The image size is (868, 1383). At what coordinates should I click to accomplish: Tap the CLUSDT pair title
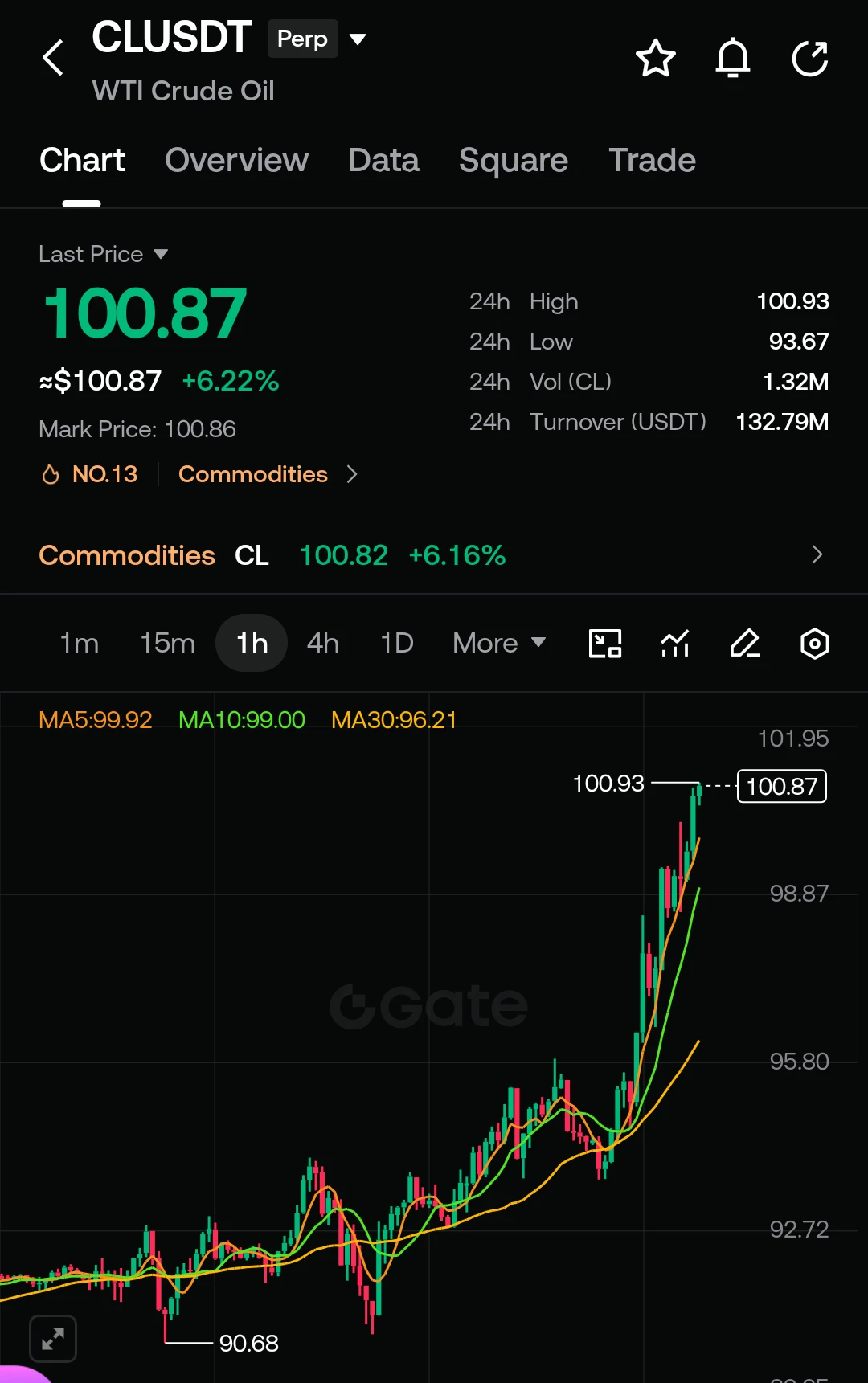tap(171, 37)
